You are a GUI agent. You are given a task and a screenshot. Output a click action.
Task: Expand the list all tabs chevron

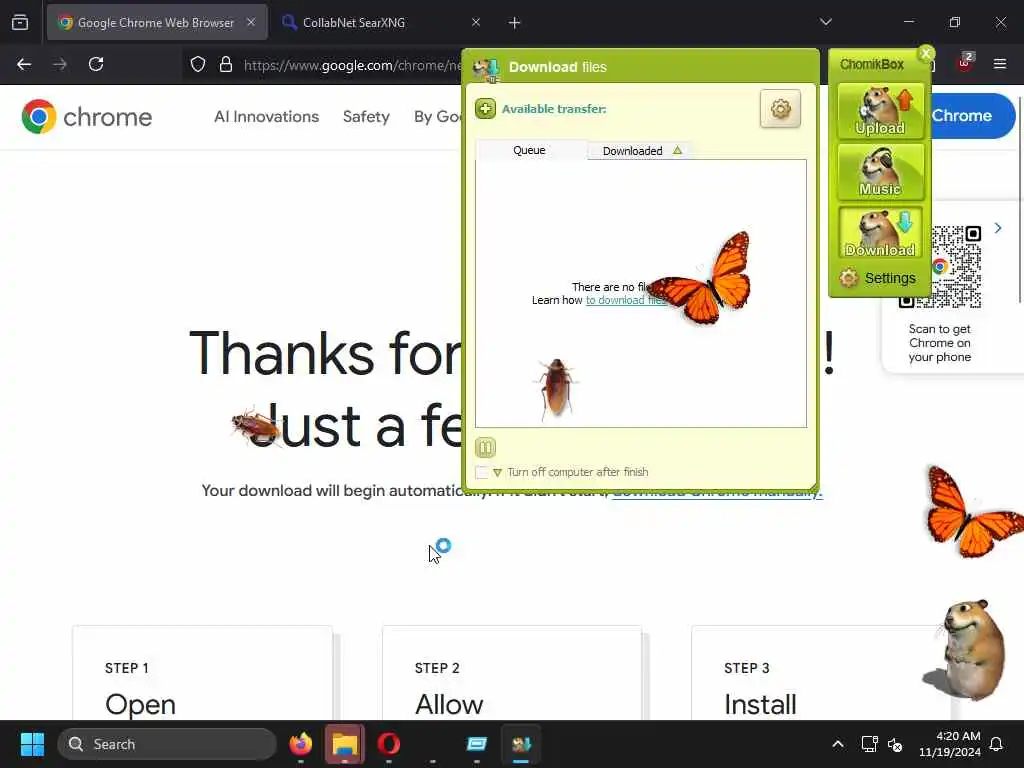(825, 22)
